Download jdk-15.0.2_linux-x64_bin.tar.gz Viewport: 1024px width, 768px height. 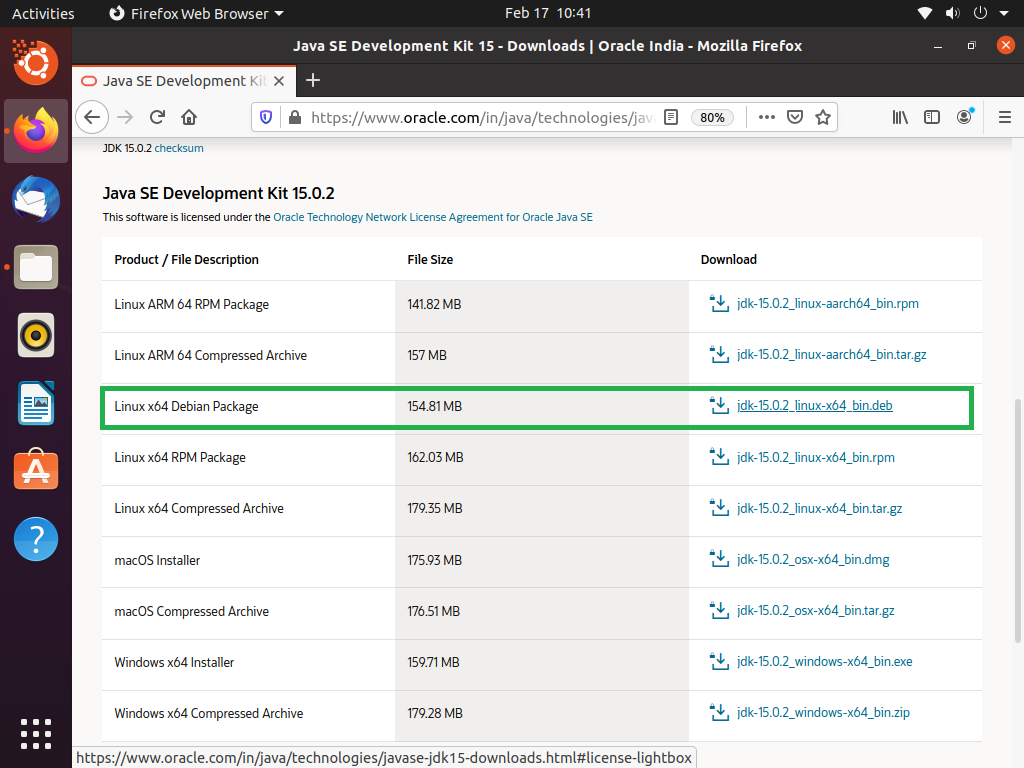tap(820, 509)
